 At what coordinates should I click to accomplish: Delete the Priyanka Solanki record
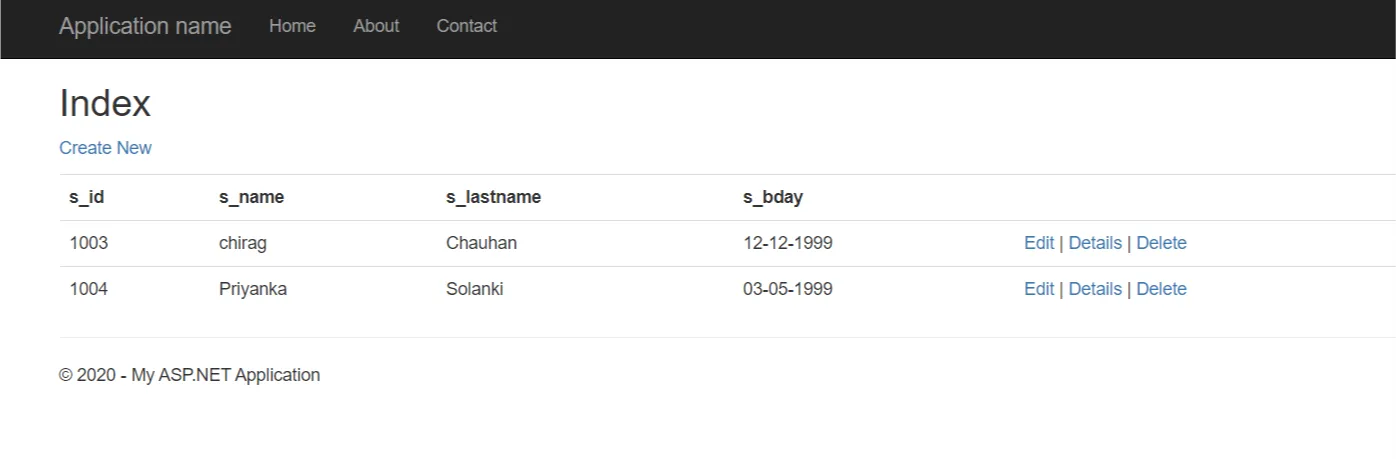(1161, 289)
